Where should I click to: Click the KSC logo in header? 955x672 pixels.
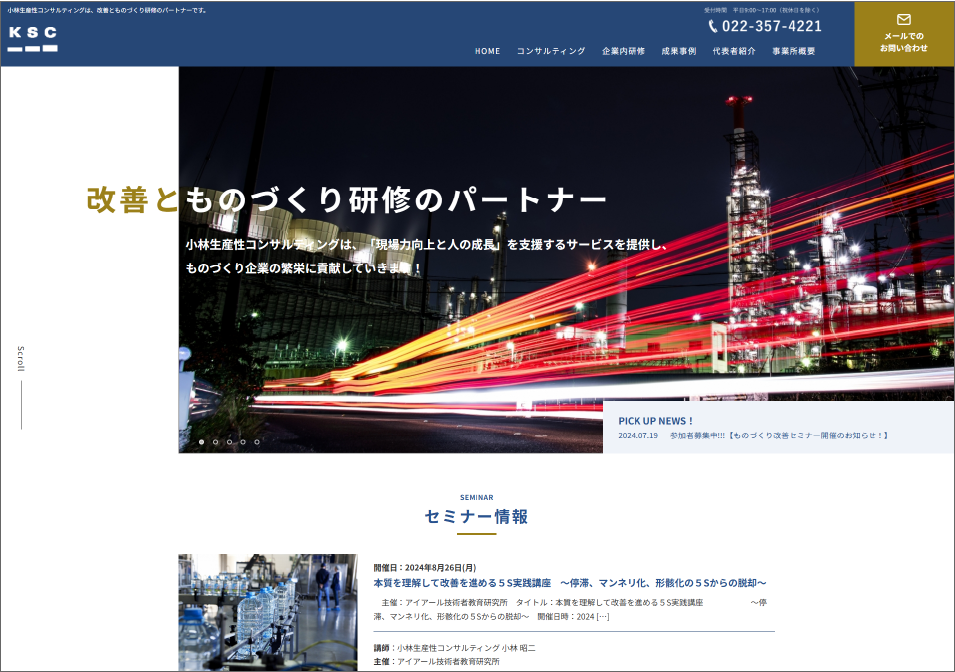(33, 38)
